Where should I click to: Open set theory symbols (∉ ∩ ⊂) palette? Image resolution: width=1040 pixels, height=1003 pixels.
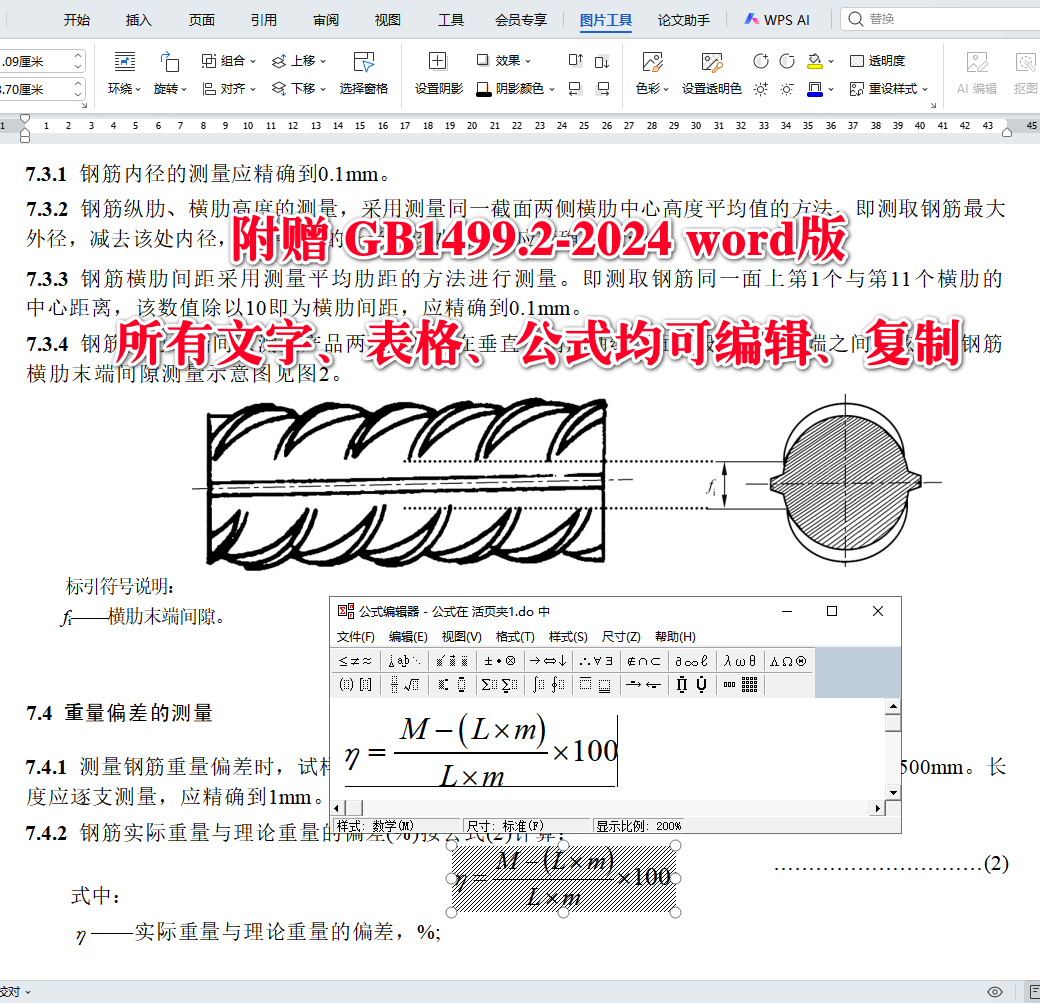(643, 661)
